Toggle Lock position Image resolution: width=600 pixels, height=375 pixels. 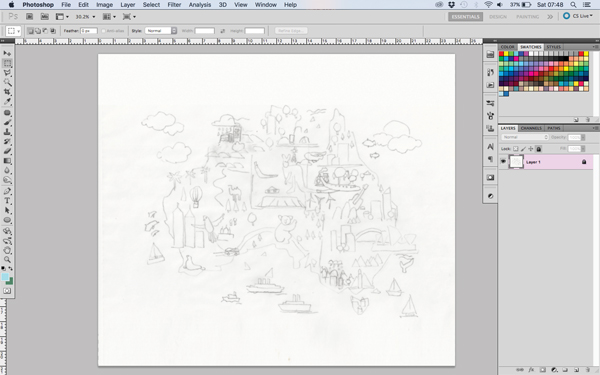pos(531,148)
